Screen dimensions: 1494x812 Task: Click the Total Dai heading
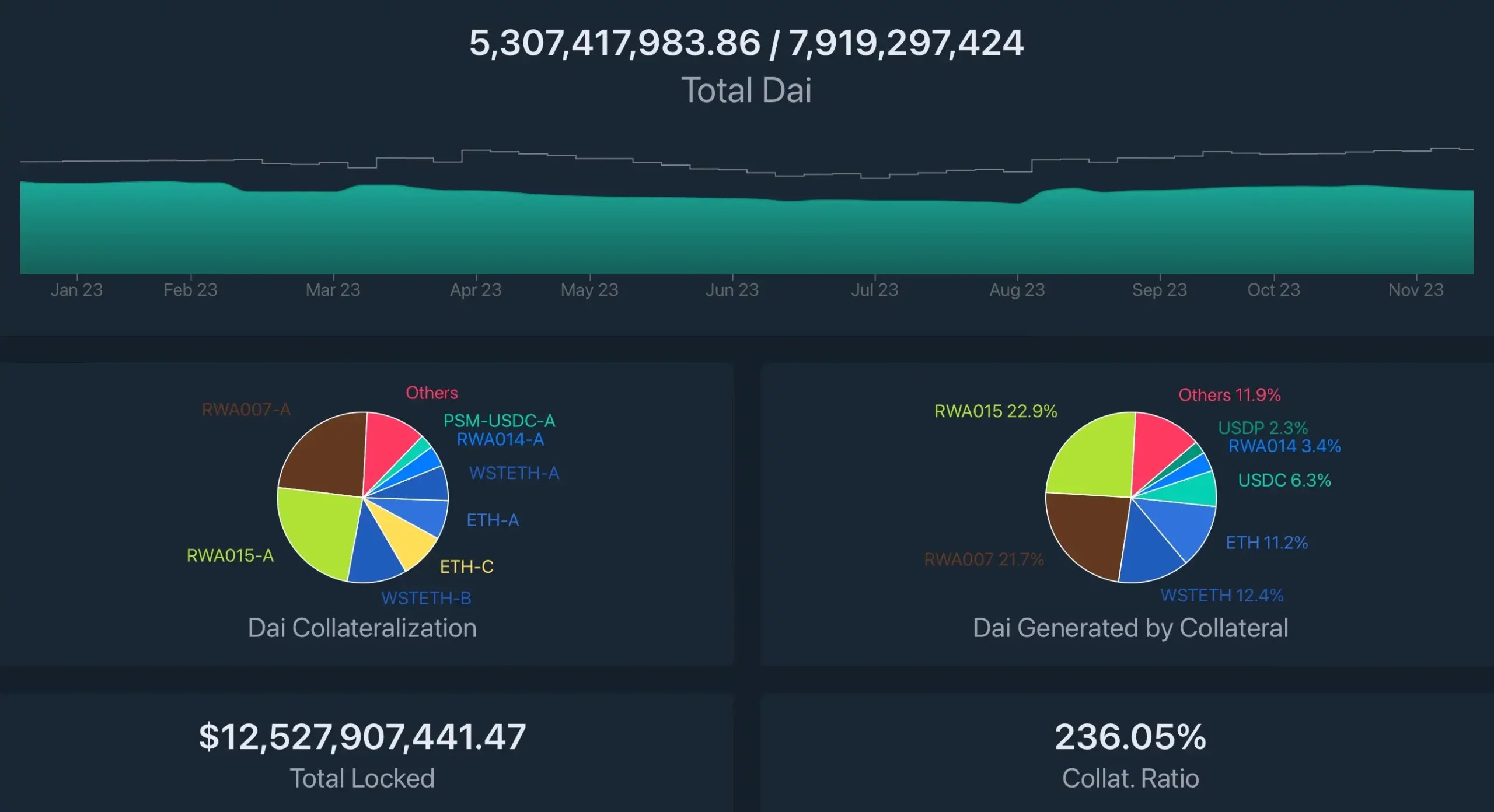(x=747, y=89)
